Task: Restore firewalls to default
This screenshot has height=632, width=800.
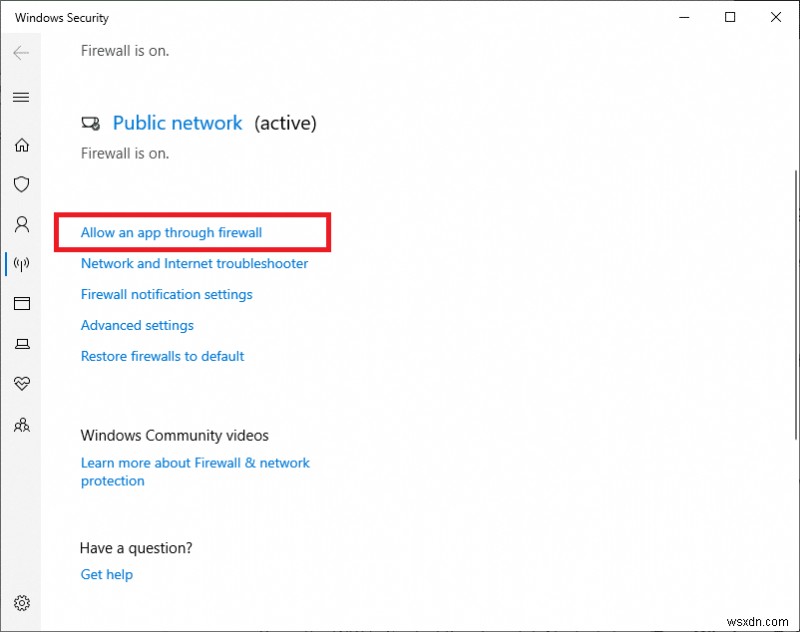Action: (x=162, y=356)
